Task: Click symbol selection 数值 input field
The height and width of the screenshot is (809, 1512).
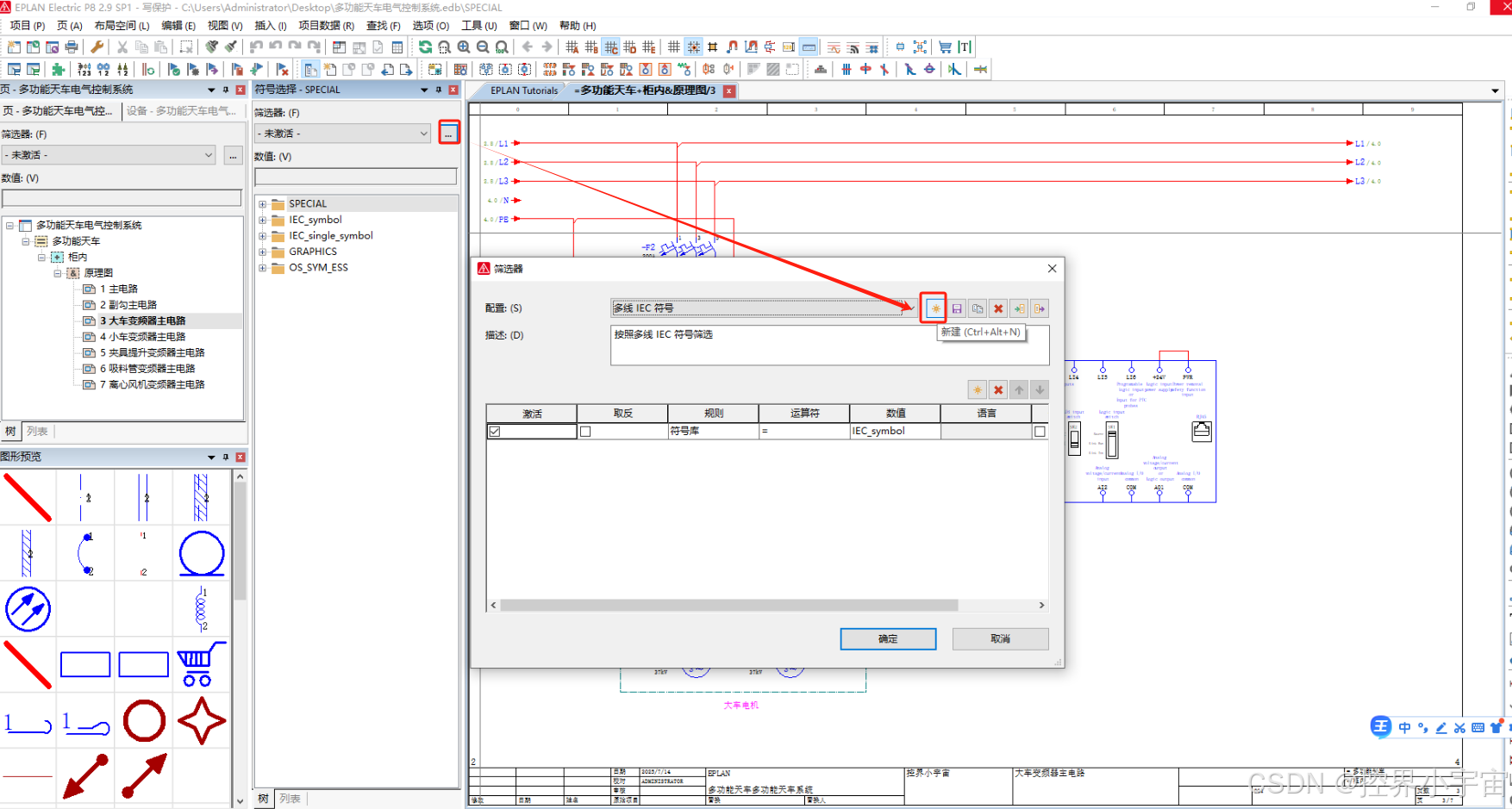Action: point(355,177)
